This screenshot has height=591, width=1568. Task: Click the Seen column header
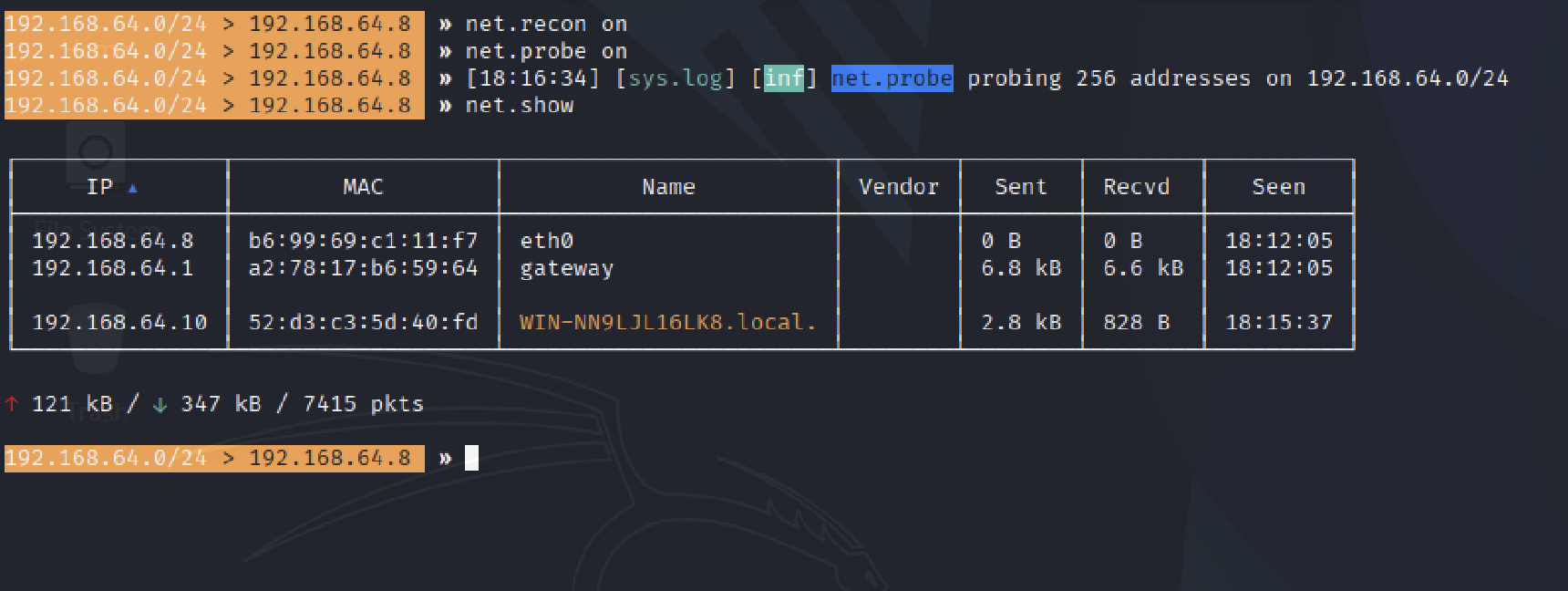pos(1279,187)
